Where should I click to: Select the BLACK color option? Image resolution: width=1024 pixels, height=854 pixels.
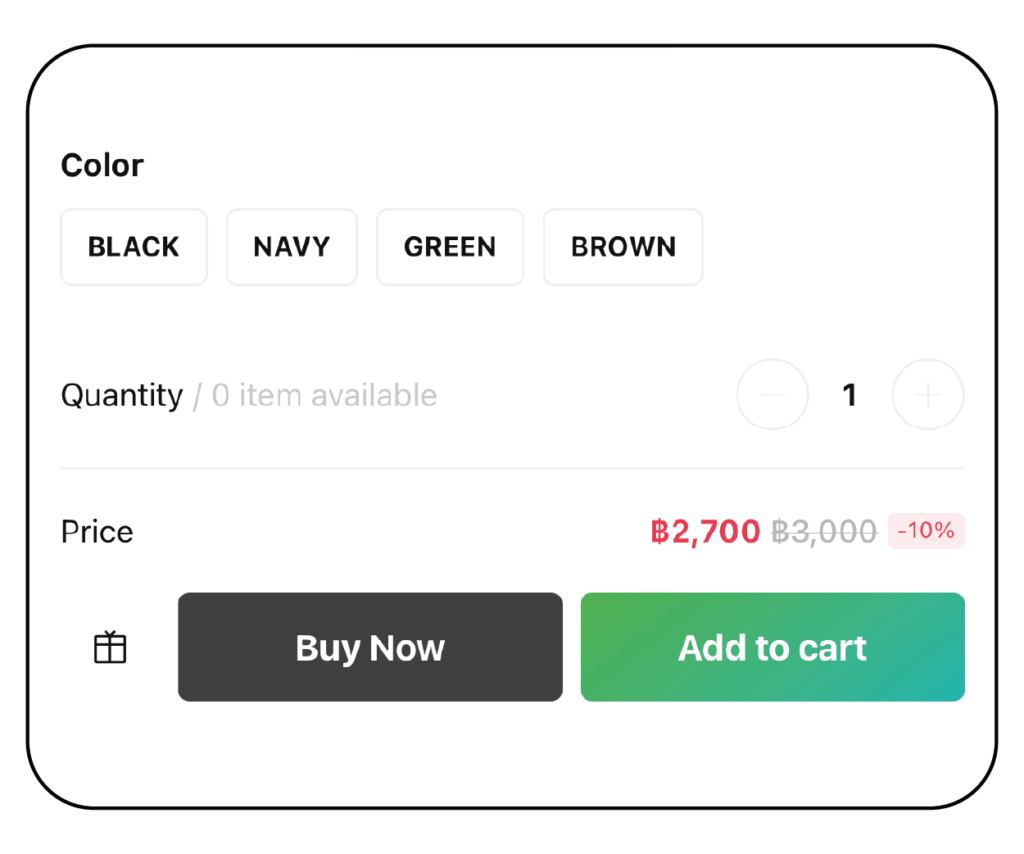(134, 247)
